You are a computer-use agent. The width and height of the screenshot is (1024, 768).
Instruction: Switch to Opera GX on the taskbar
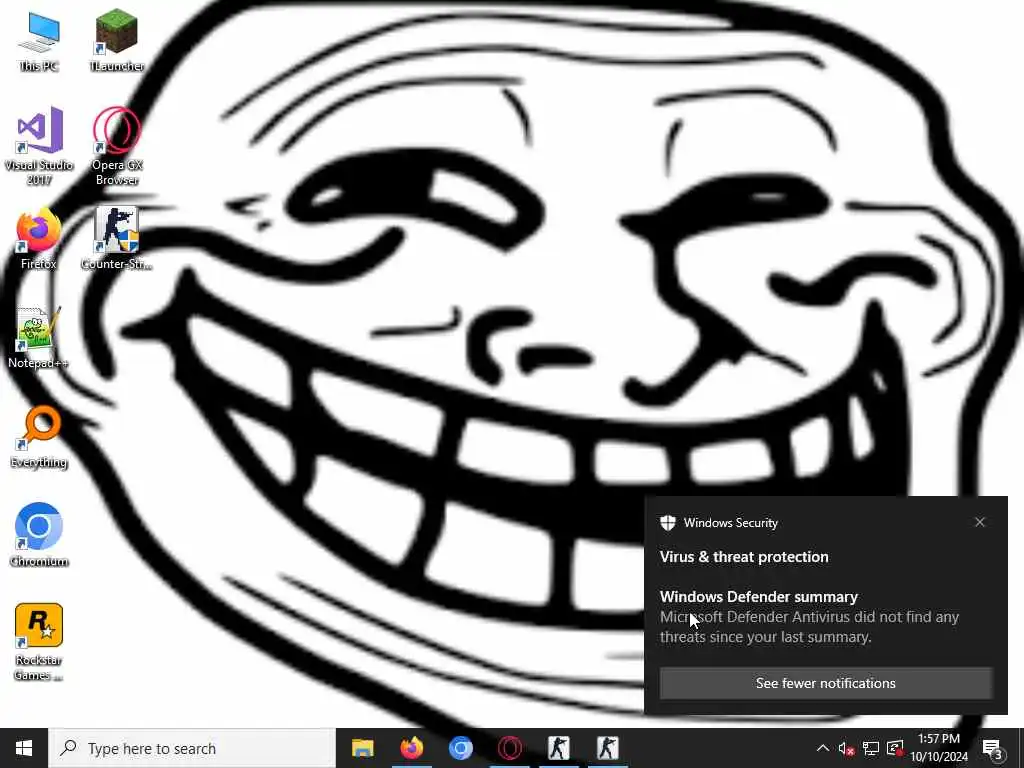(x=509, y=748)
